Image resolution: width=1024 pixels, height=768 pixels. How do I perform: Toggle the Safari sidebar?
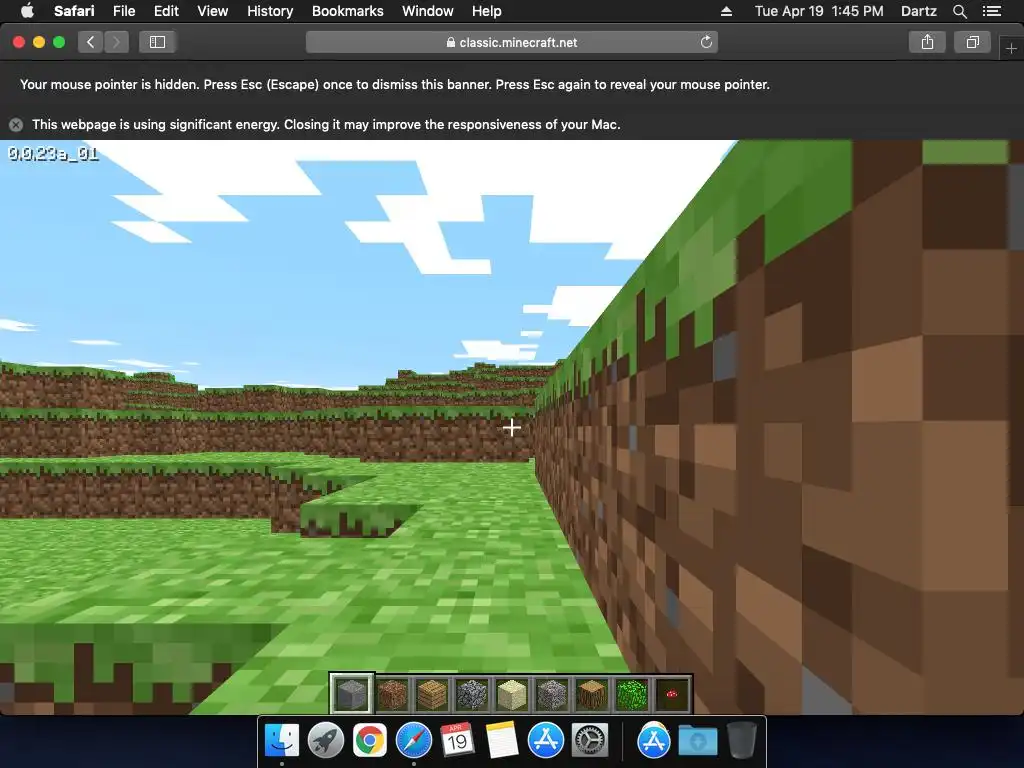[157, 42]
